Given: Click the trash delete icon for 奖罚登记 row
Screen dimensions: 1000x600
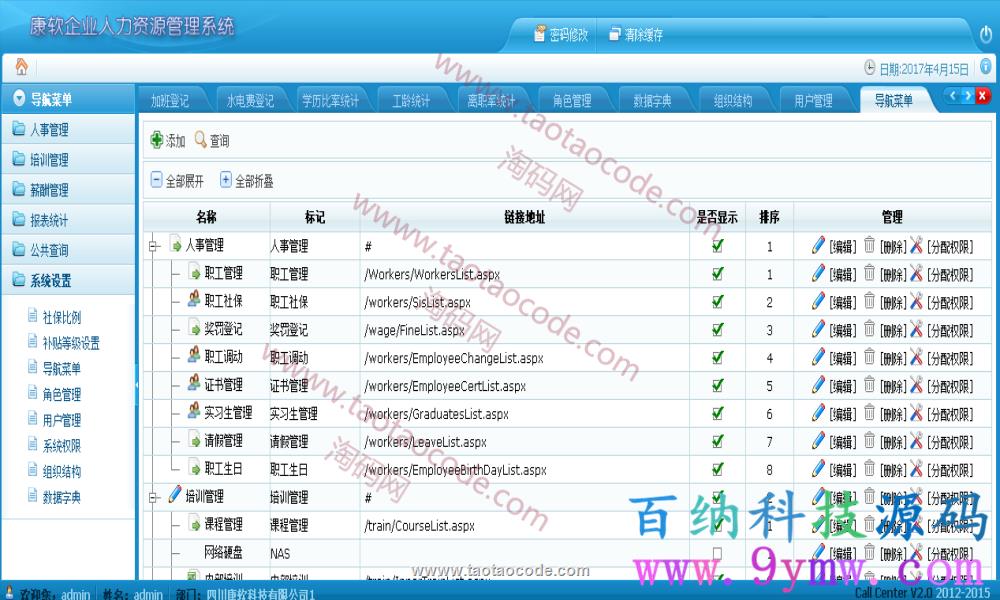Looking at the screenshot, I should 869,329.
